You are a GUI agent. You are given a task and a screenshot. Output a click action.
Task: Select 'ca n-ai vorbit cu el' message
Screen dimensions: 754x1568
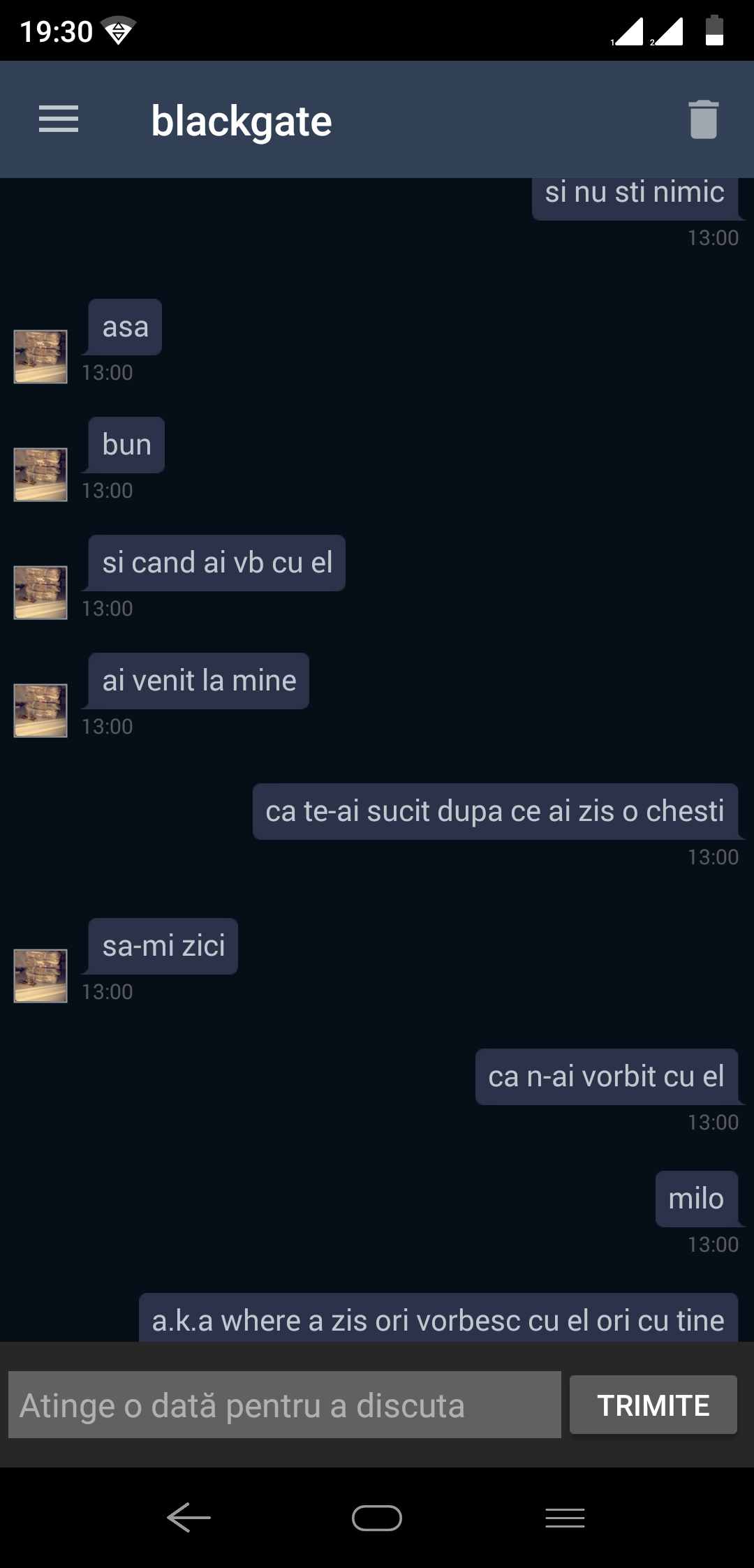coord(607,1077)
